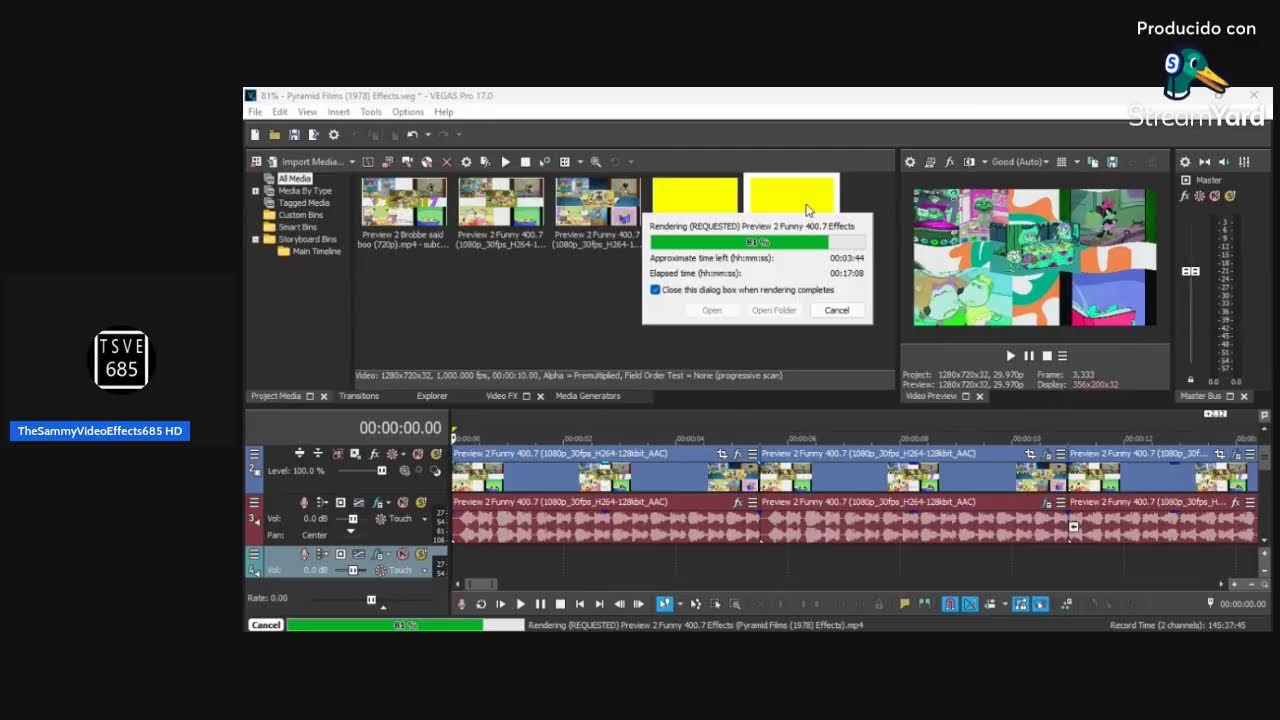Click the Record microphone icon in transport bar

coord(461,604)
